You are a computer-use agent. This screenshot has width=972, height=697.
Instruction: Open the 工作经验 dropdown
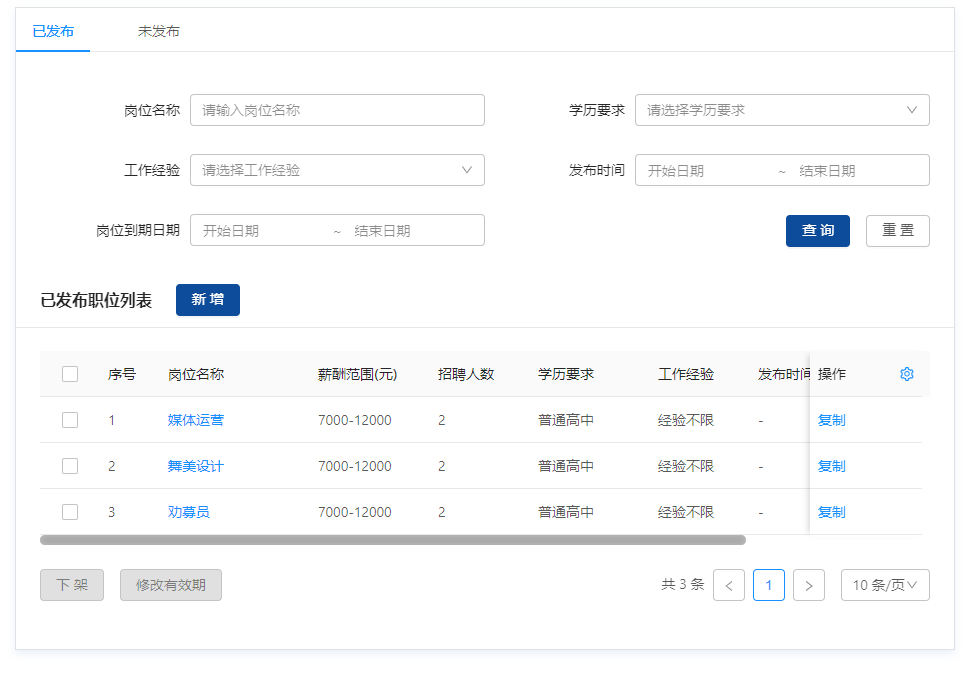337,170
